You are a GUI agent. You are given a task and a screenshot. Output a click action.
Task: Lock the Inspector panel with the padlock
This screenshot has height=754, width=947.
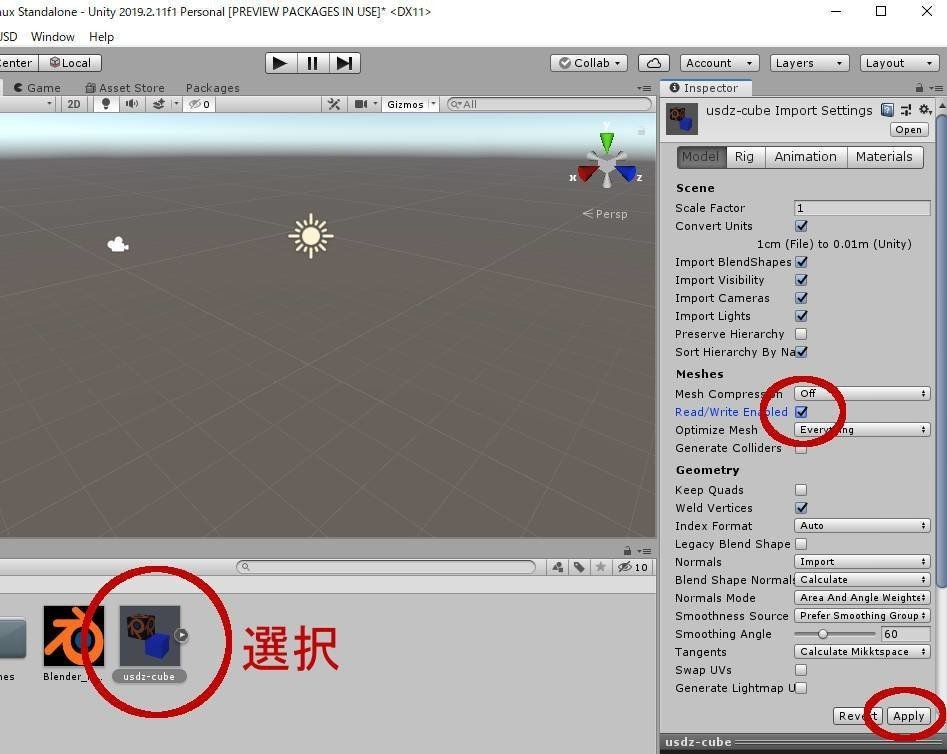(x=919, y=88)
